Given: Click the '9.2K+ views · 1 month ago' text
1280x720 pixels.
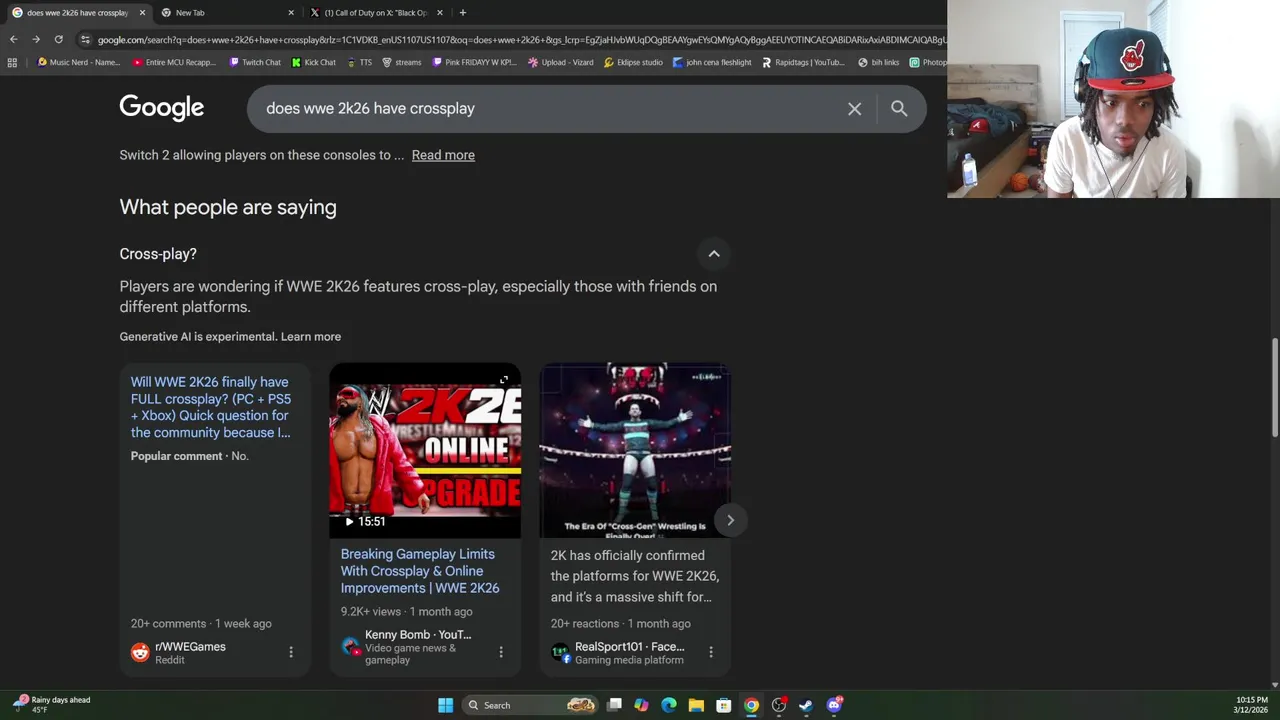Looking at the screenshot, I should [406, 612].
